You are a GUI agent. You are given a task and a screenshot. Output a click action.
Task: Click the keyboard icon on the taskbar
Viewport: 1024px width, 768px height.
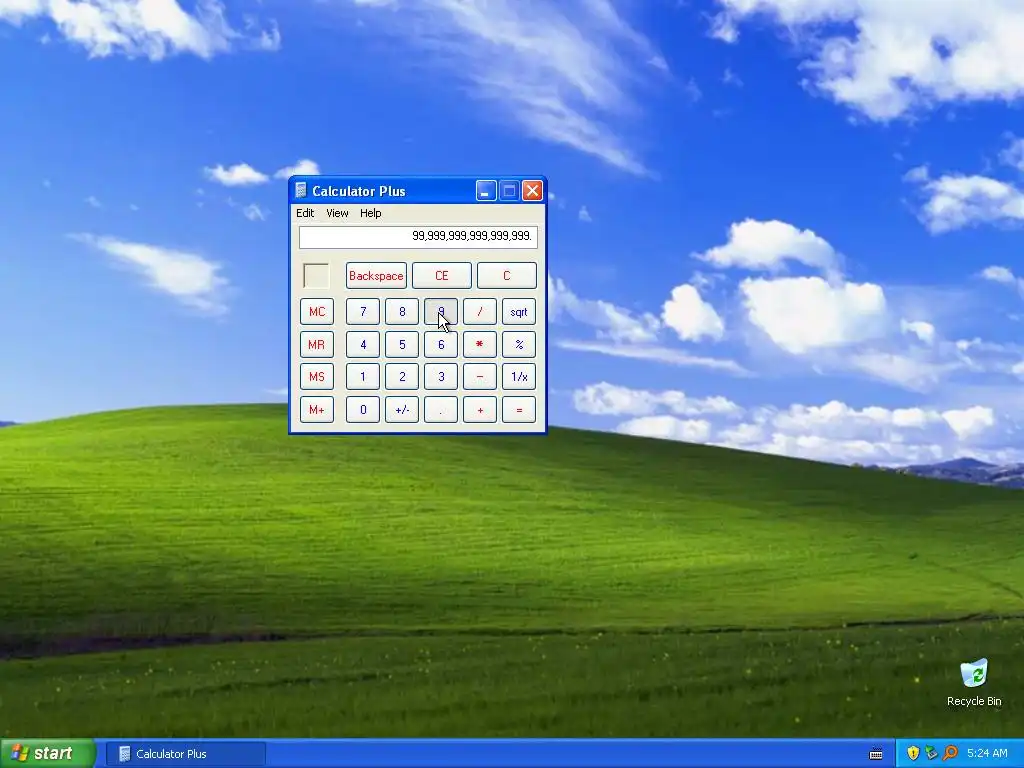pyautogui.click(x=876, y=754)
